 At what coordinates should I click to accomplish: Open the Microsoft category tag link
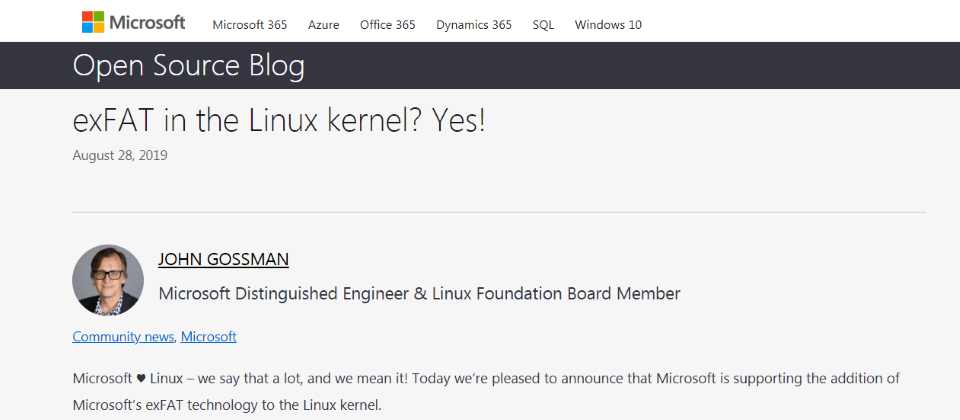tap(209, 337)
